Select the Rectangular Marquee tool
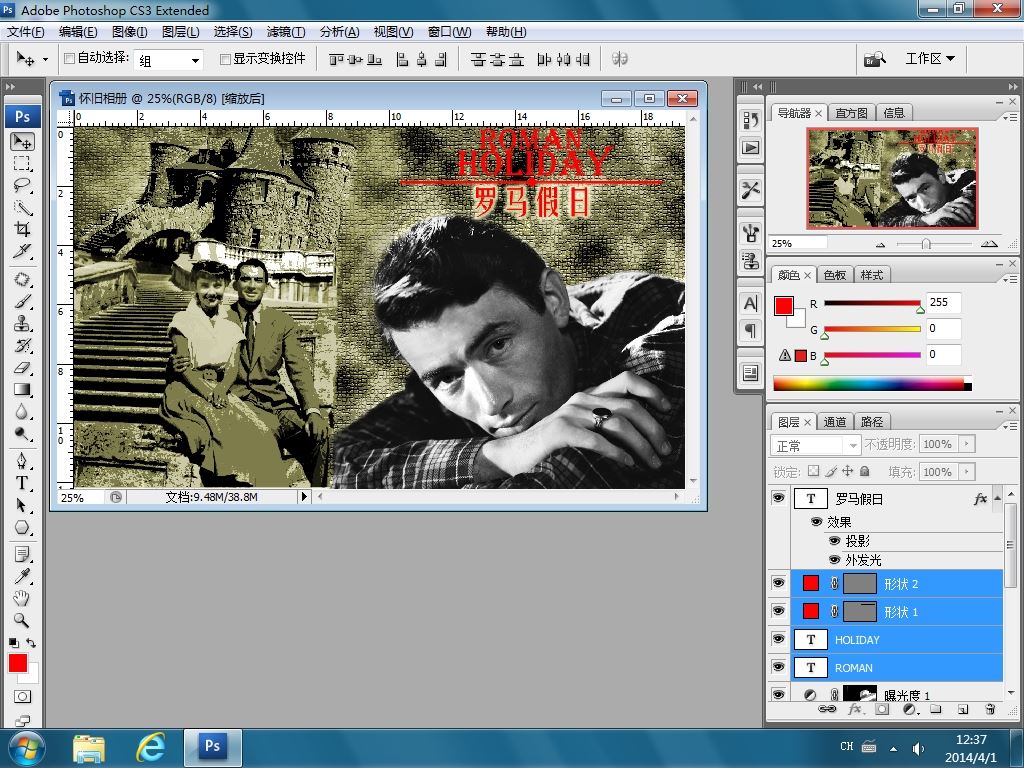 [22, 163]
